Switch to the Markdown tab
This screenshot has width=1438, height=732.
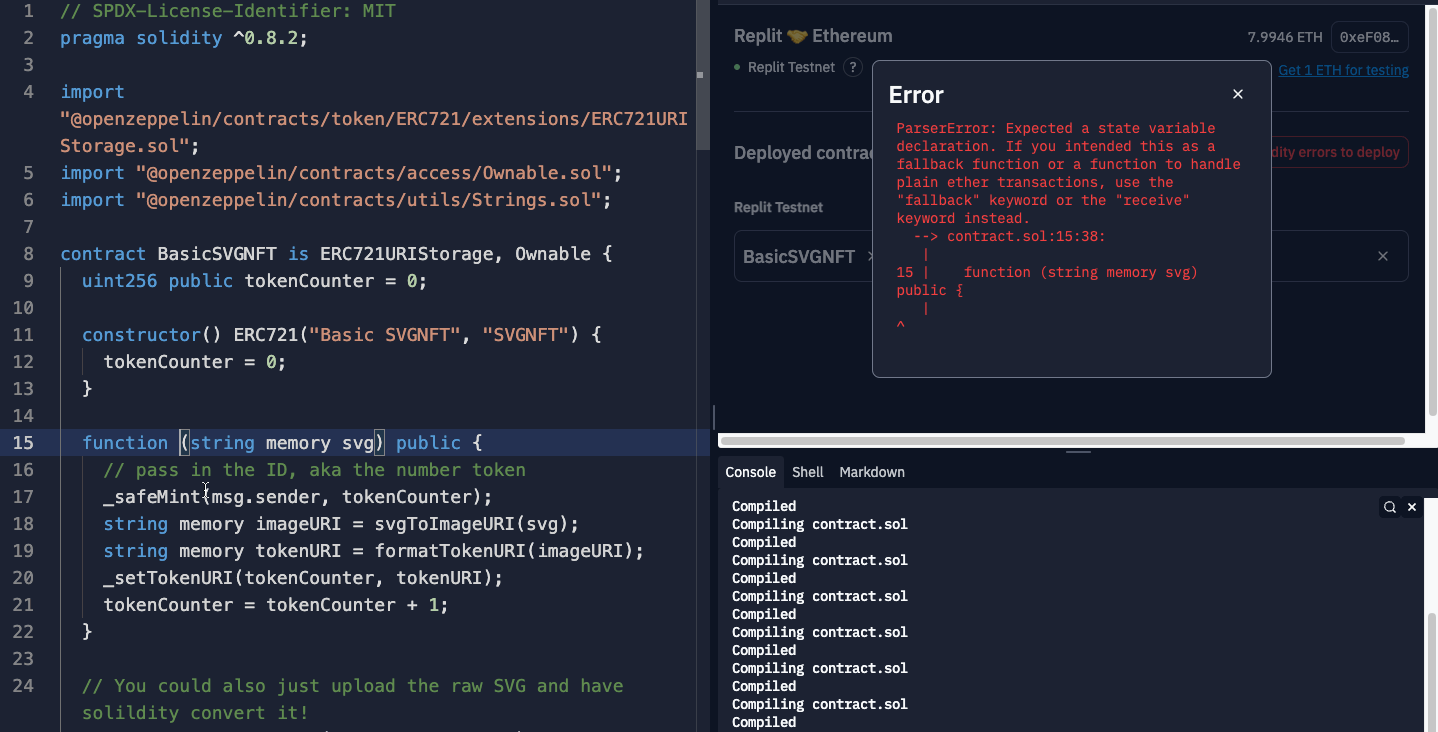pos(871,472)
